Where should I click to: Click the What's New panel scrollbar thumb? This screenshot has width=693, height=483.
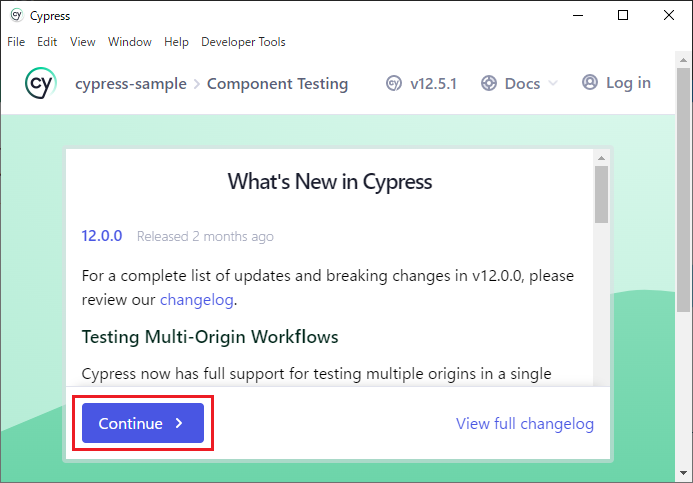601,194
